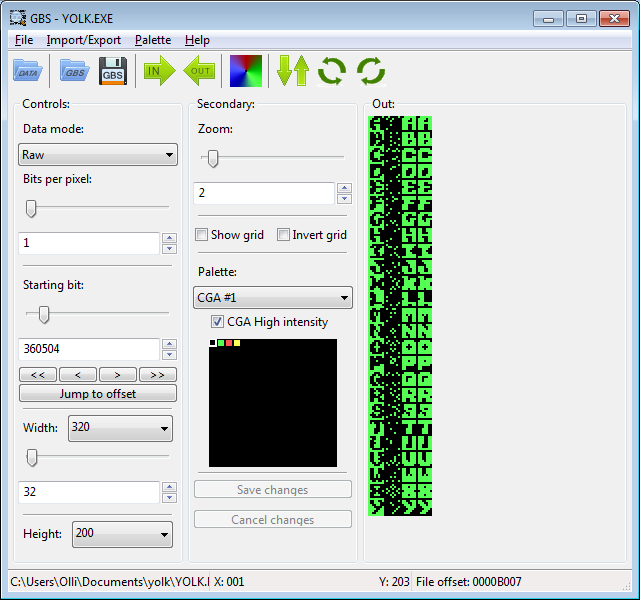This screenshot has height=600, width=640.
Task: Click the green OUT export arrow
Action: (x=200, y=71)
